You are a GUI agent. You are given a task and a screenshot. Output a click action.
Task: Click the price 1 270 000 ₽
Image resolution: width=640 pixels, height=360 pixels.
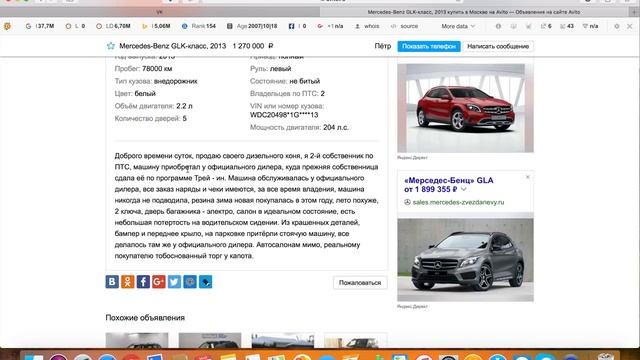click(253, 46)
